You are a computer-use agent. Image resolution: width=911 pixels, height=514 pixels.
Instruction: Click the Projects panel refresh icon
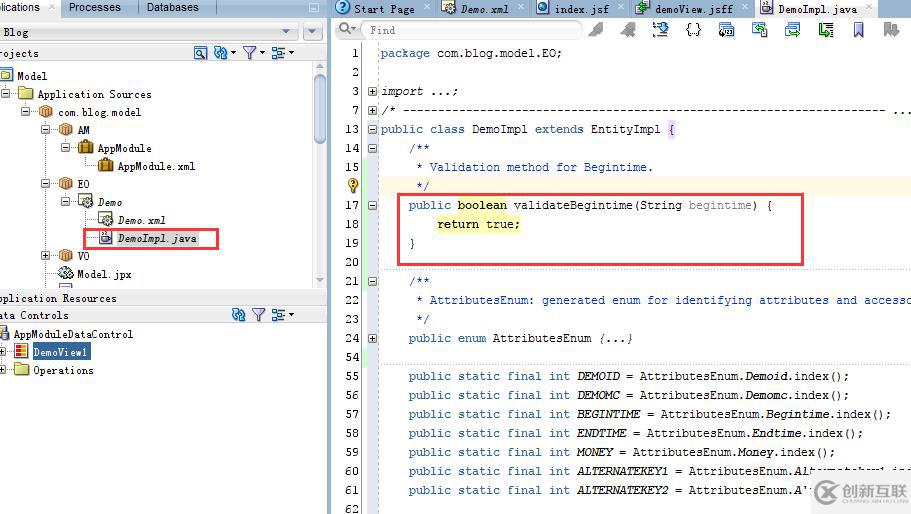click(221, 53)
